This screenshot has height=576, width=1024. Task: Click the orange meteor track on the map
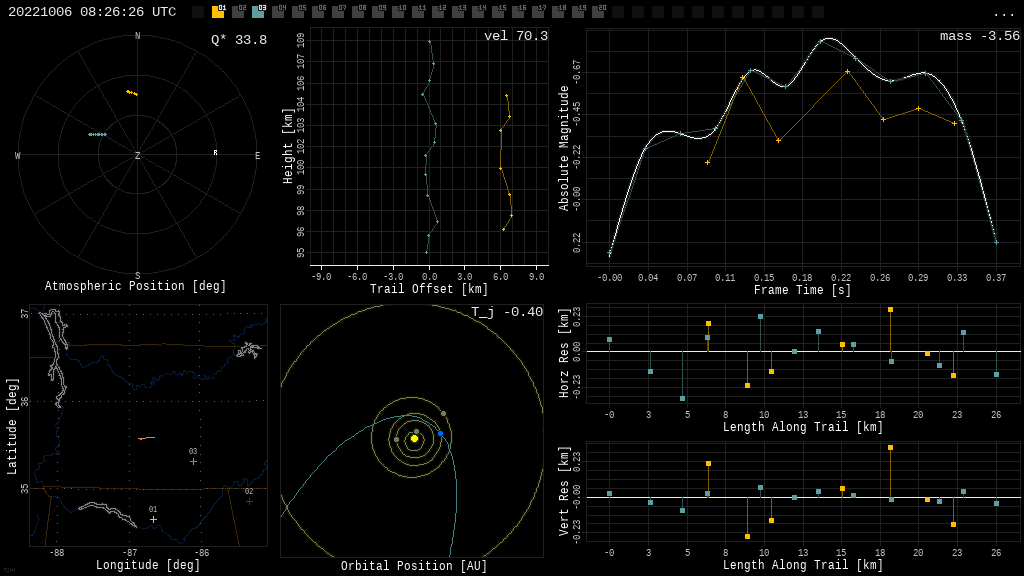(x=146, y=438)
